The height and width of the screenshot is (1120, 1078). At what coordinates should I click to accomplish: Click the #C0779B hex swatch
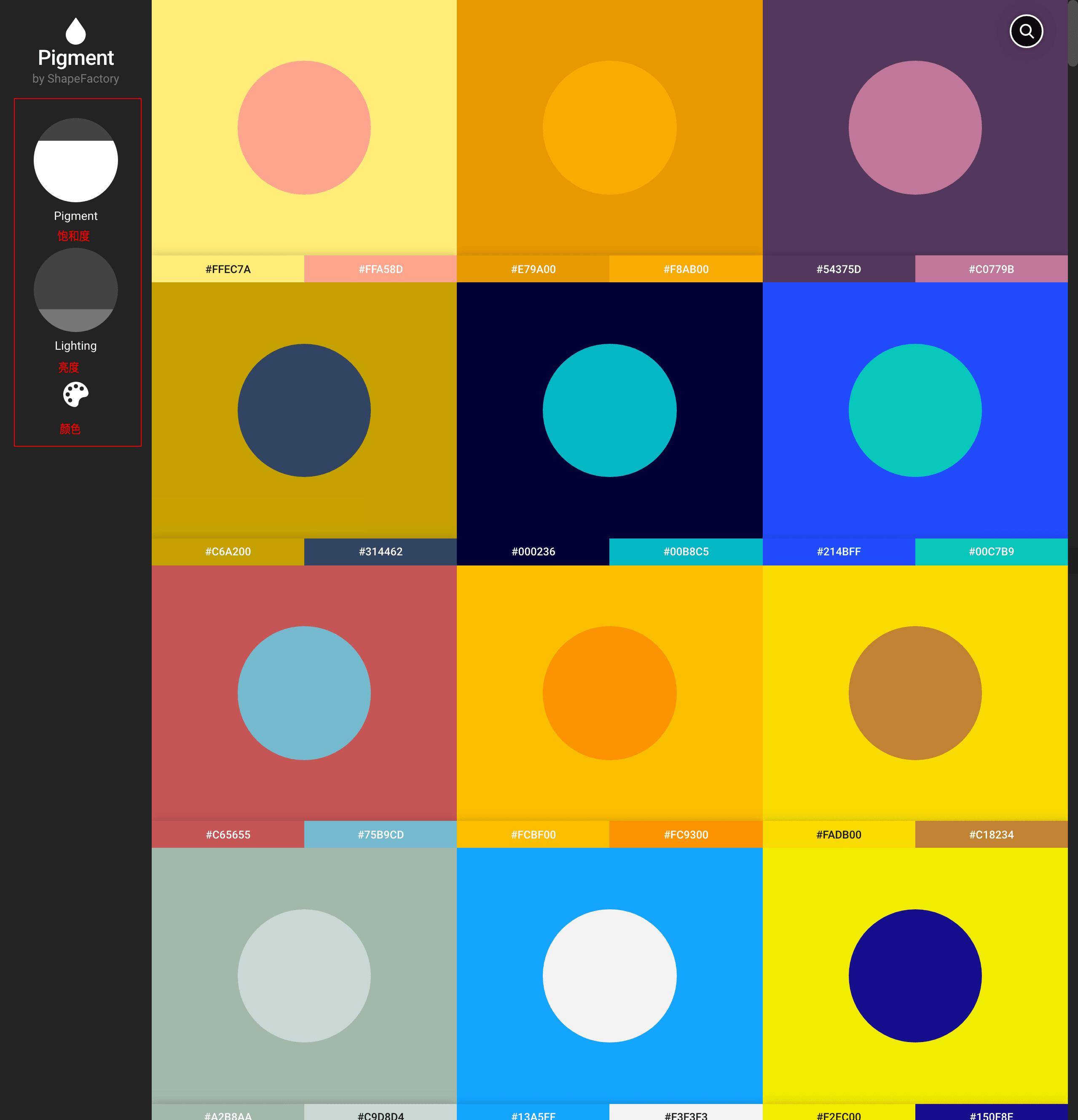(x=991, y=269)
